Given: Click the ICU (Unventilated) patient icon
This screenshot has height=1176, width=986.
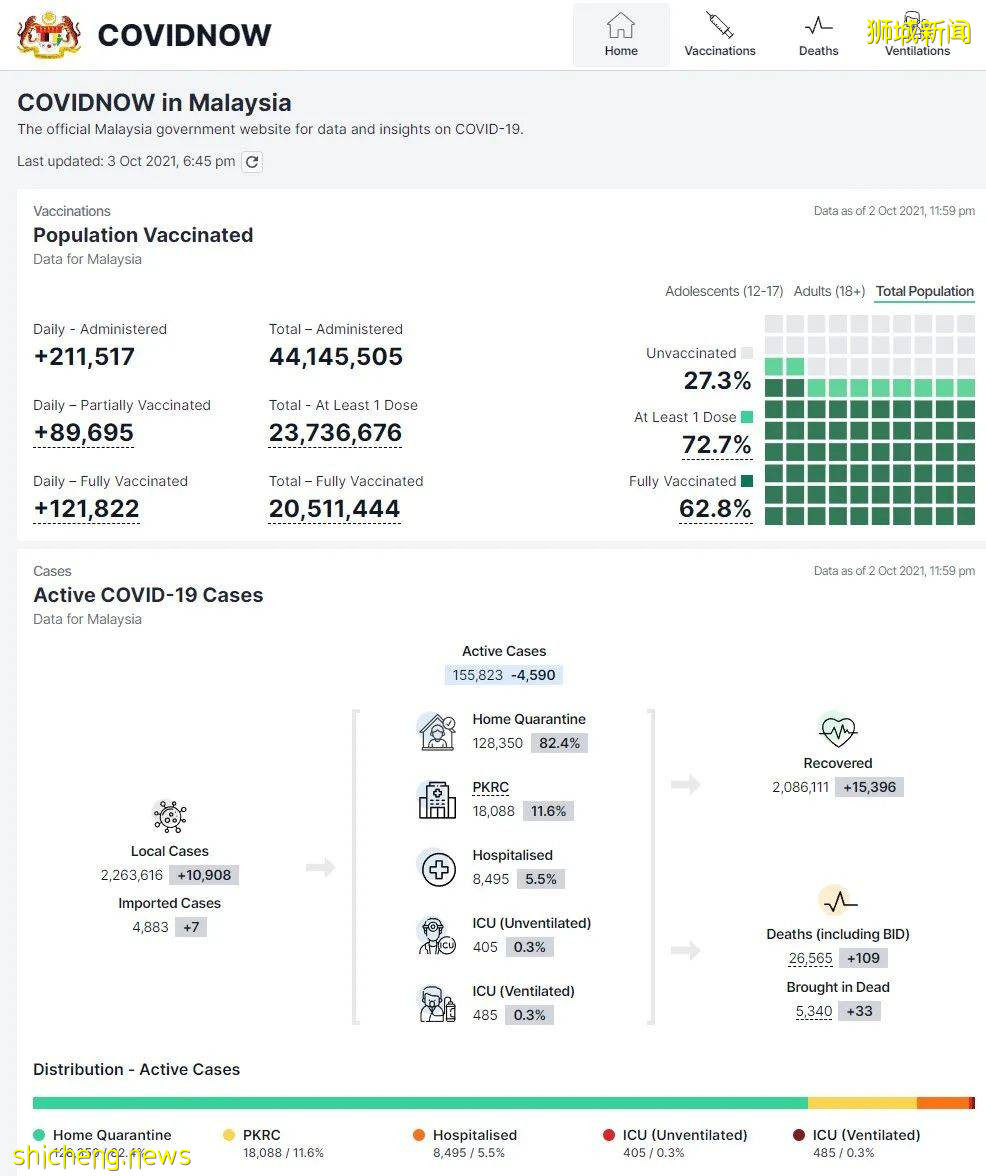Looking at the screenshot, I should tap(437, 936).
